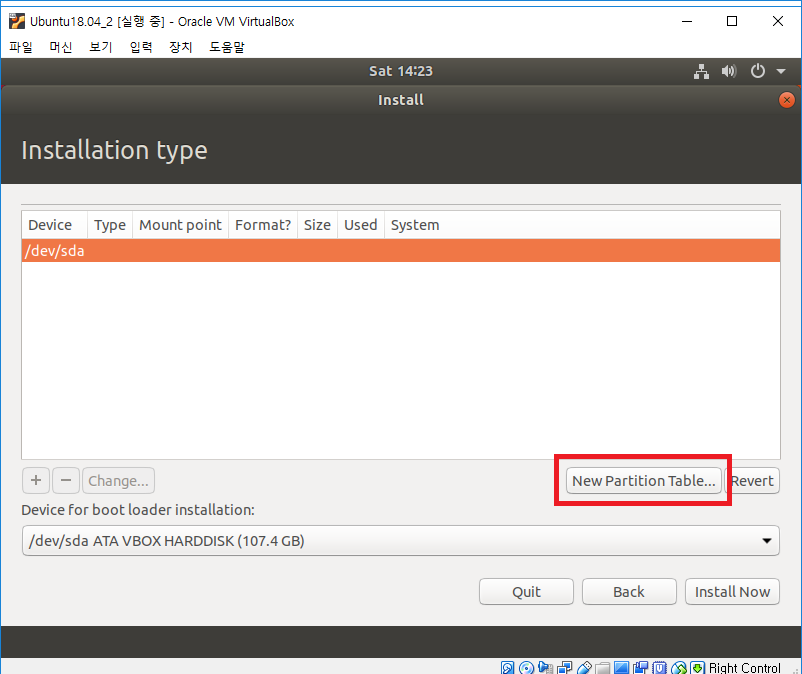
Task: Click the Revert button
Action: tap(752, 480)
